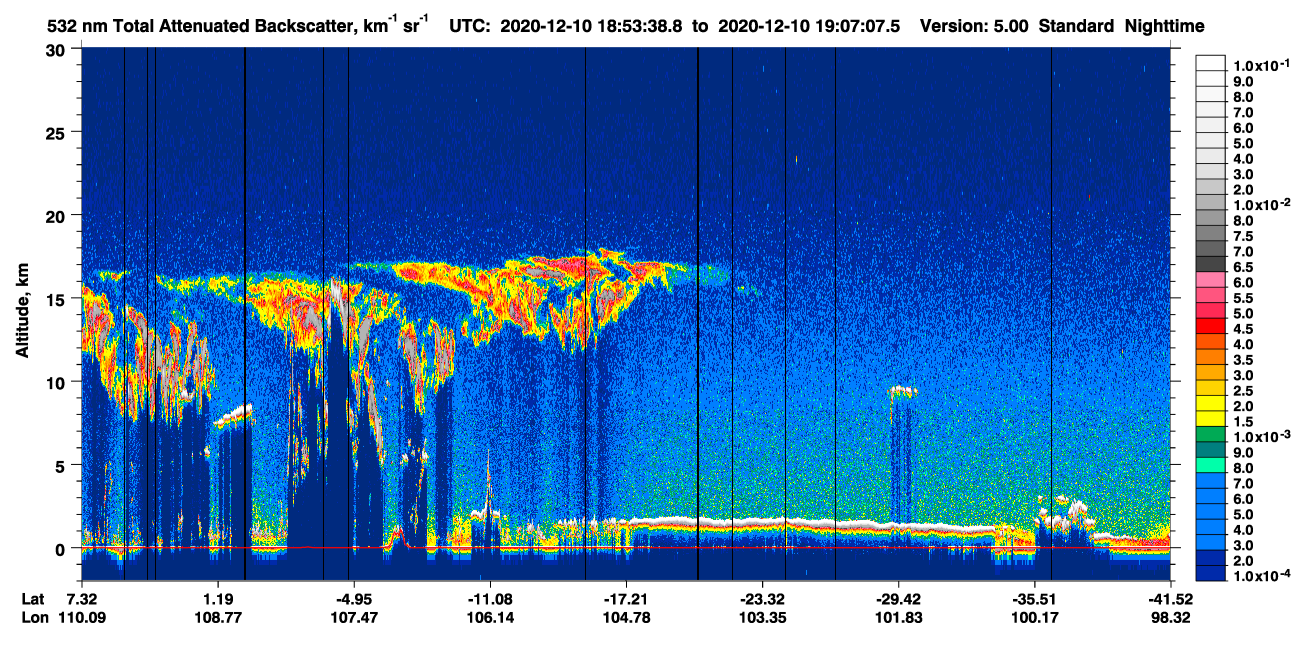
Task: Click the light pink swatch in the color bar
Action: pyautogui.click(x=1210, y=279)
